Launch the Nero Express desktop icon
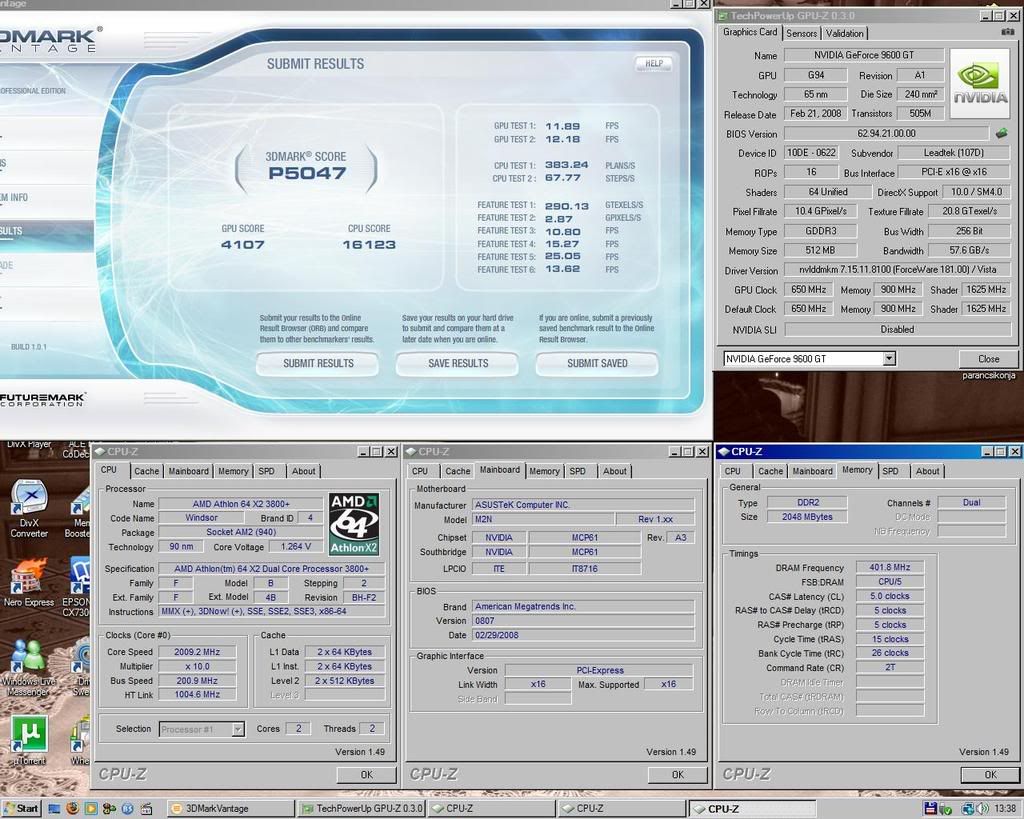Screen dimensions: 1024x819 [29, 581]
